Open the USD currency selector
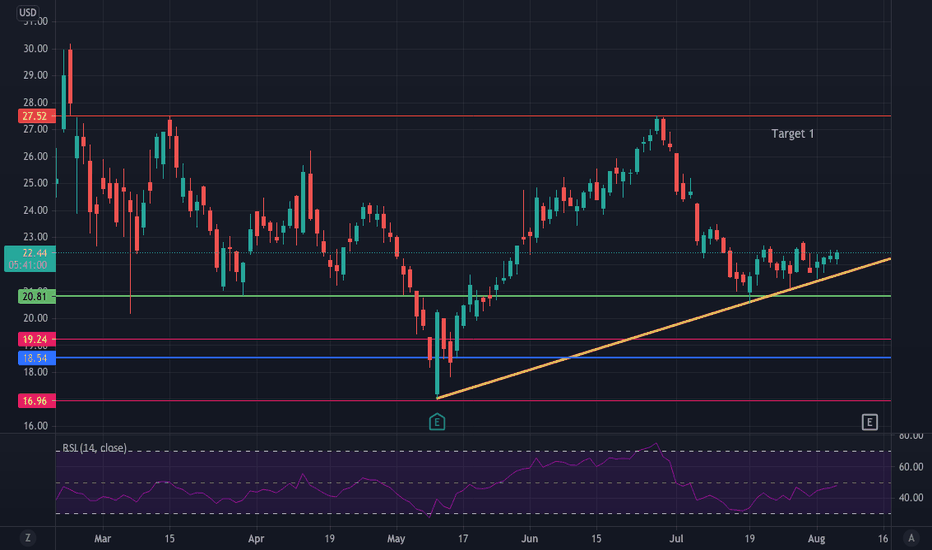 [x=27, y=12]
